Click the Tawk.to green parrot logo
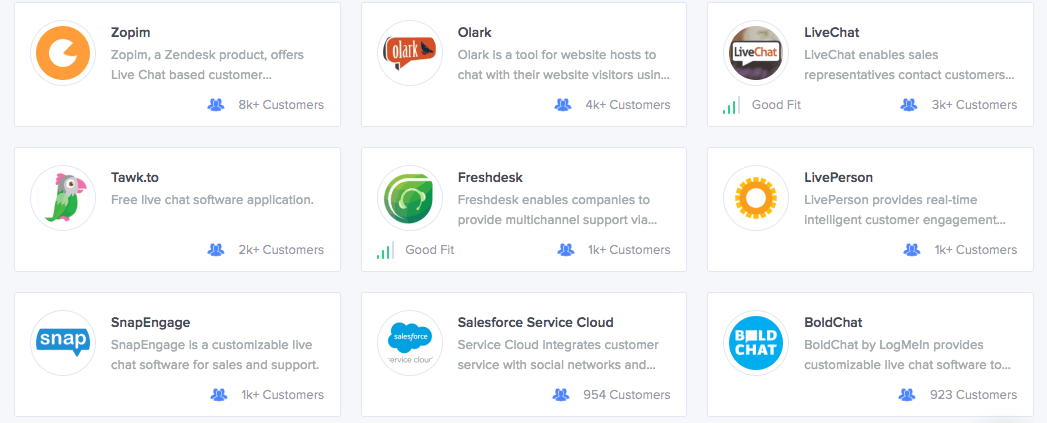 (63, 198)
